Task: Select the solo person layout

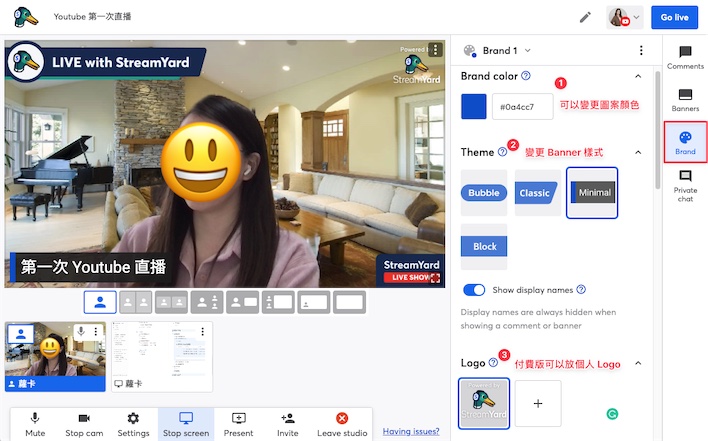Action: coord(100,302)
